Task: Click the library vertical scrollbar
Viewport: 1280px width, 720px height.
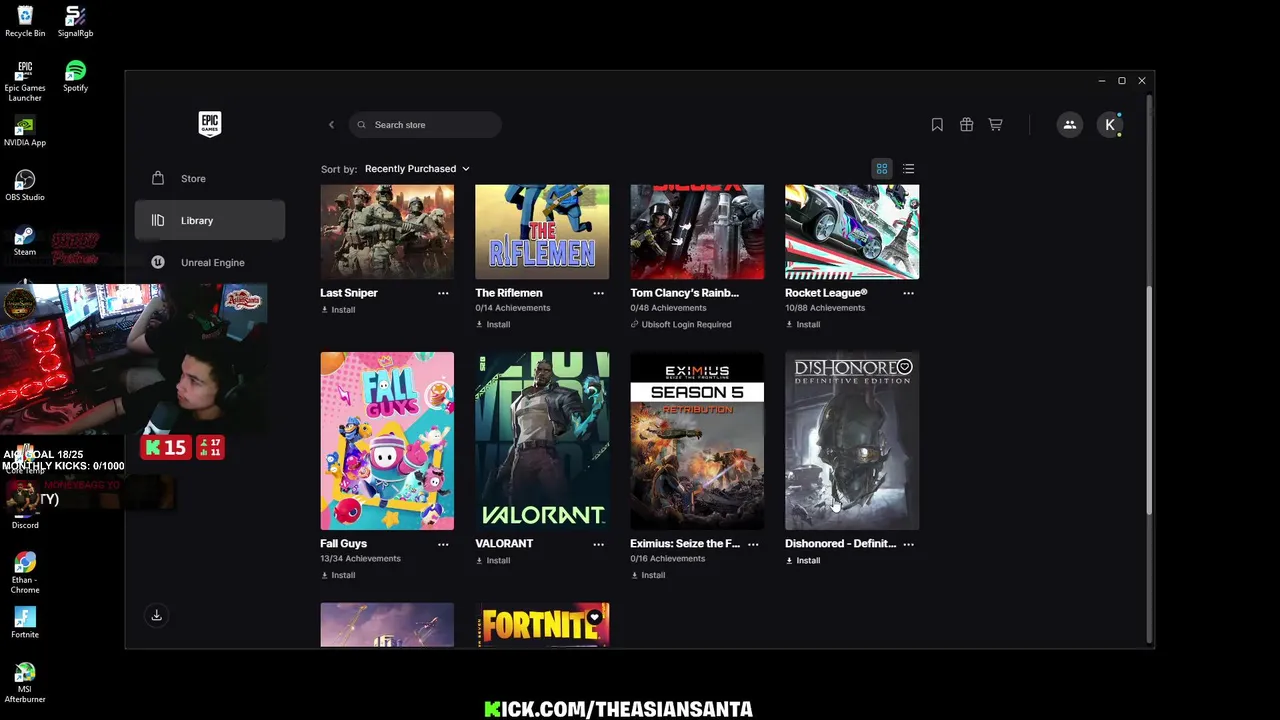Action: (1150, 400)
